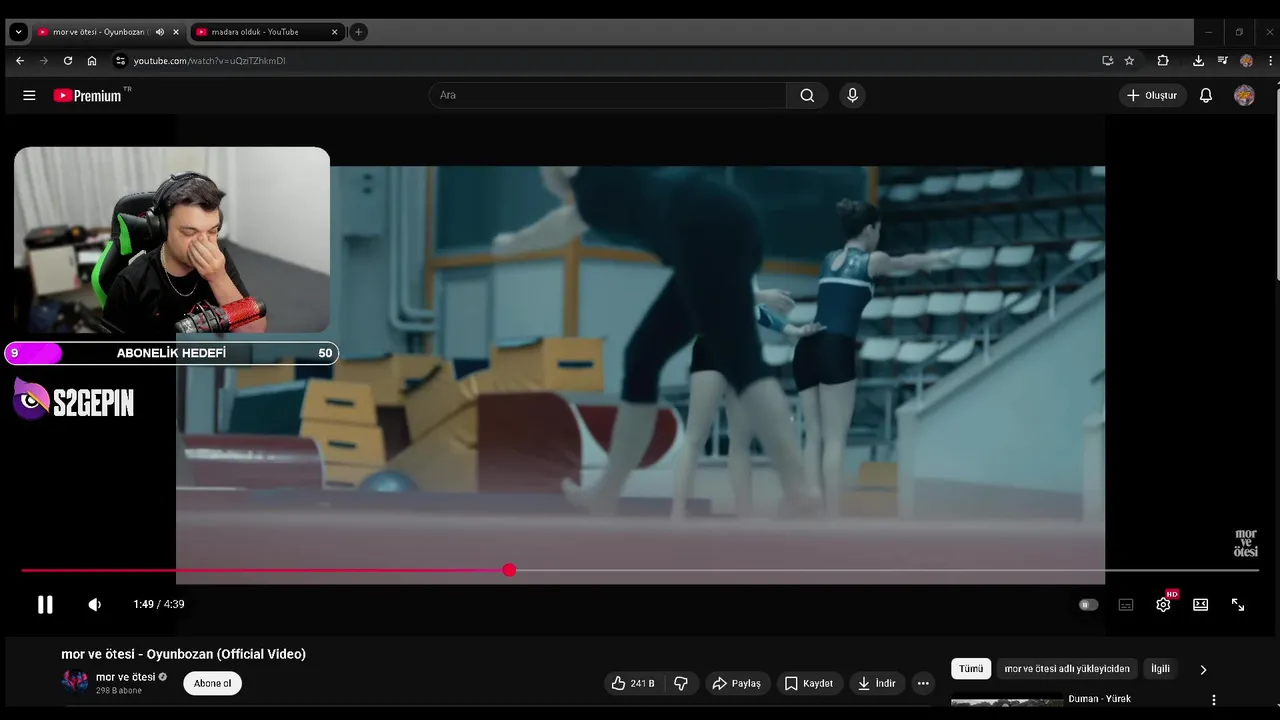Go back in browser history
Image resolution: width=1280 pixels, height=720 pixels.
[x=20, y=61]
